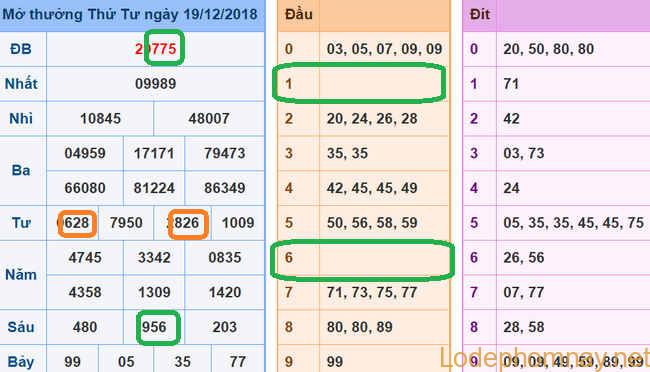
Task: Select the Bảy prize number 05
Action: point(126,362)
